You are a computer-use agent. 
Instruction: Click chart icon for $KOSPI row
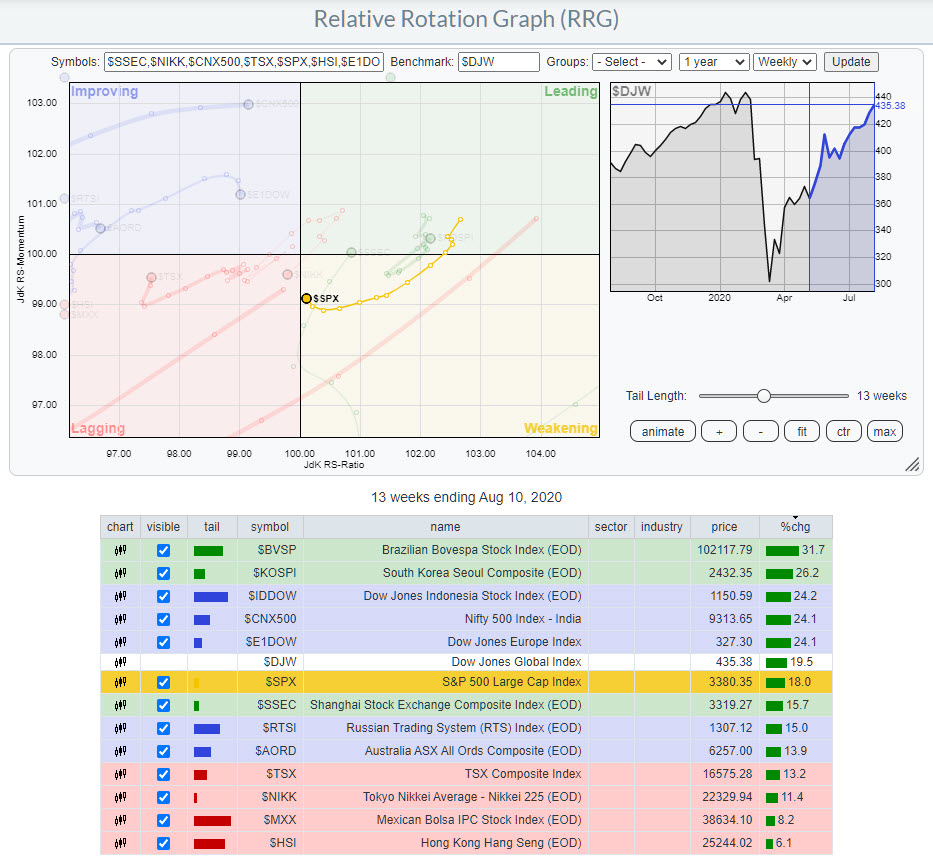pos(120,573)
